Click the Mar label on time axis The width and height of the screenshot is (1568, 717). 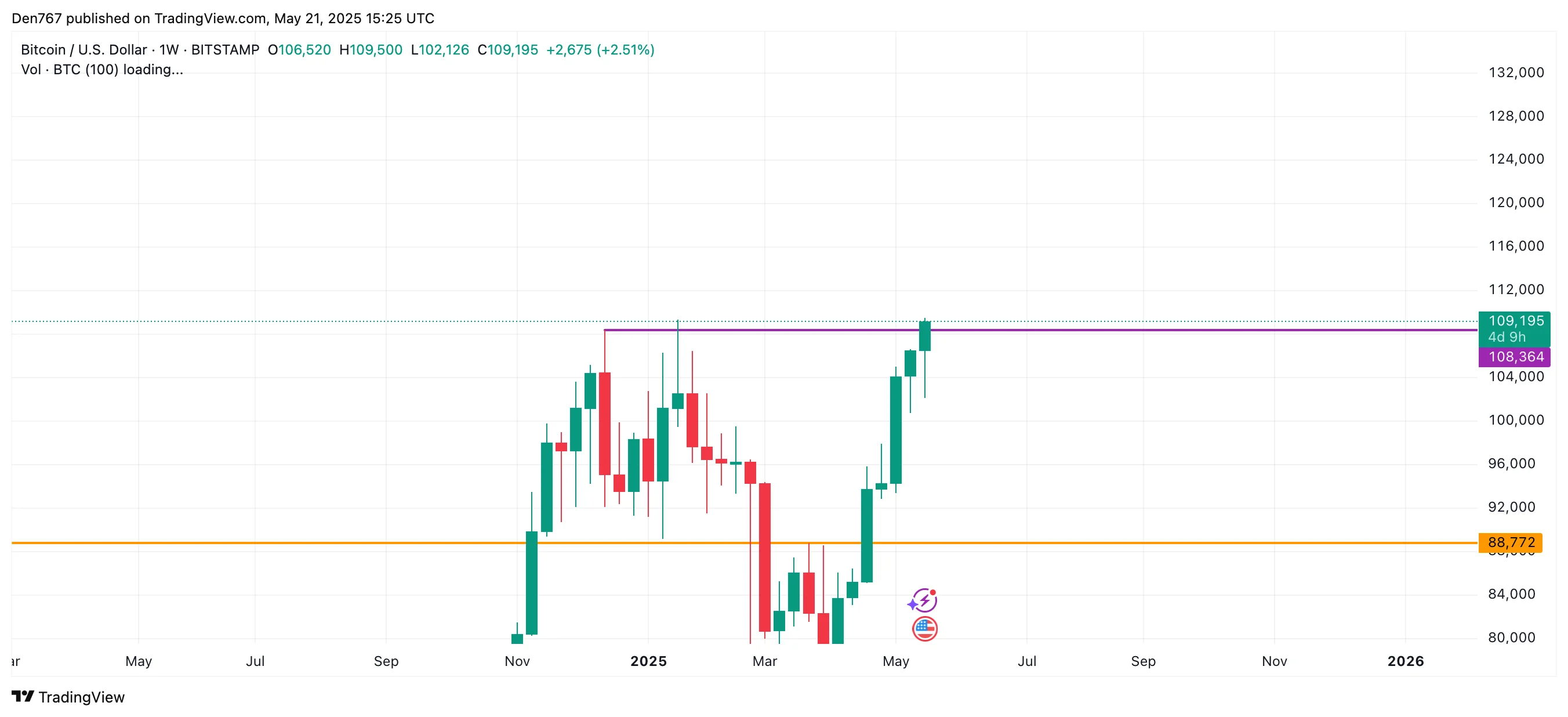coord(764,661)
